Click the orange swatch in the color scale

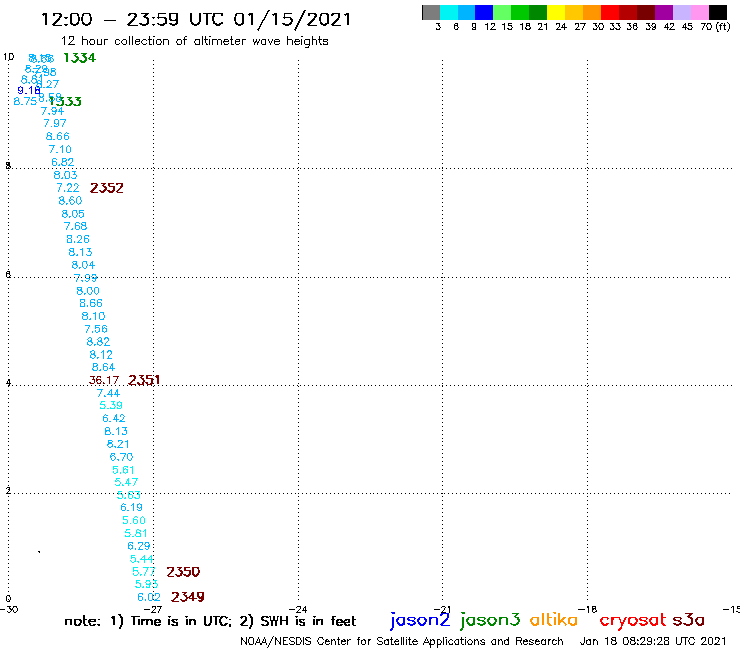pos(592,12)
